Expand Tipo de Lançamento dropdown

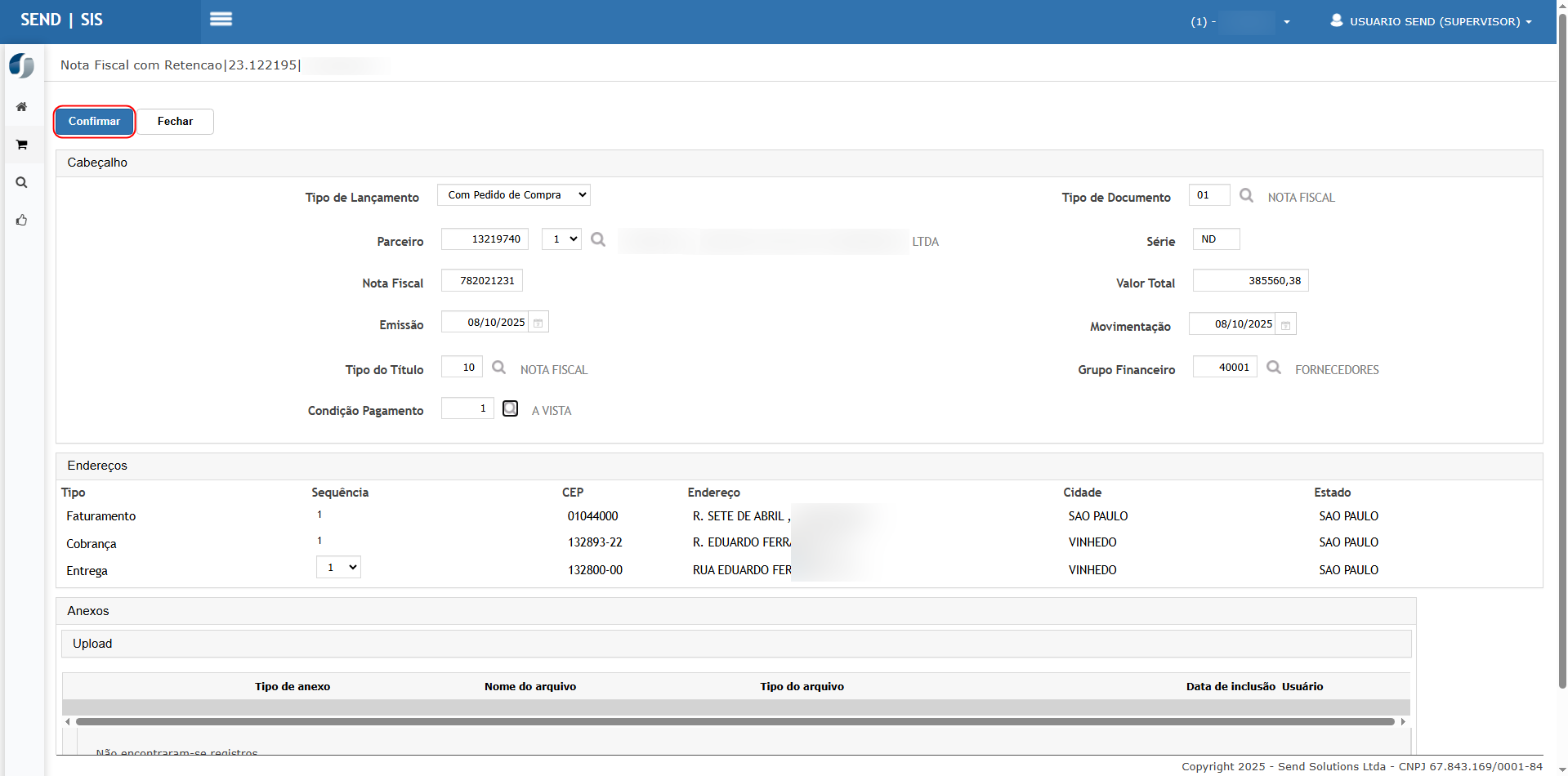point(513,195)
